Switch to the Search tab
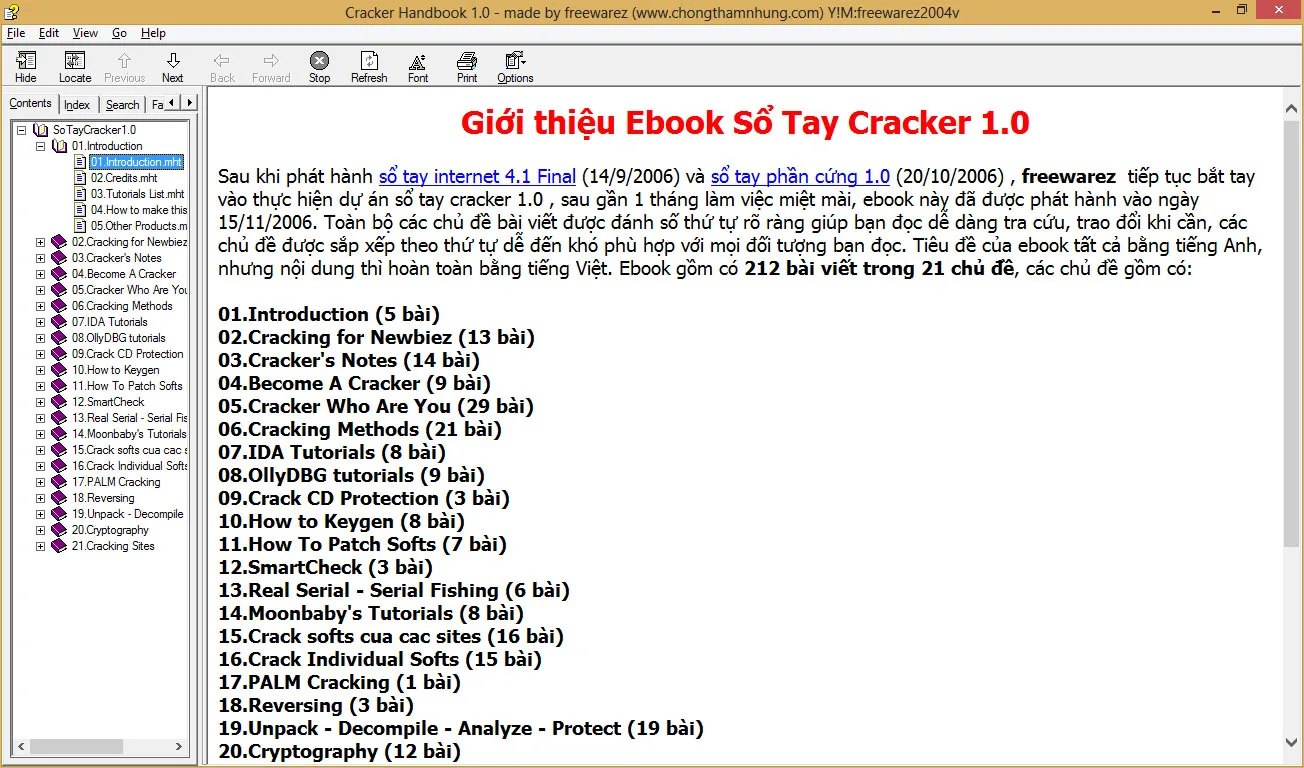This screenshot has width=1304, height=768. pyautogui.click(x=122, y=104)
